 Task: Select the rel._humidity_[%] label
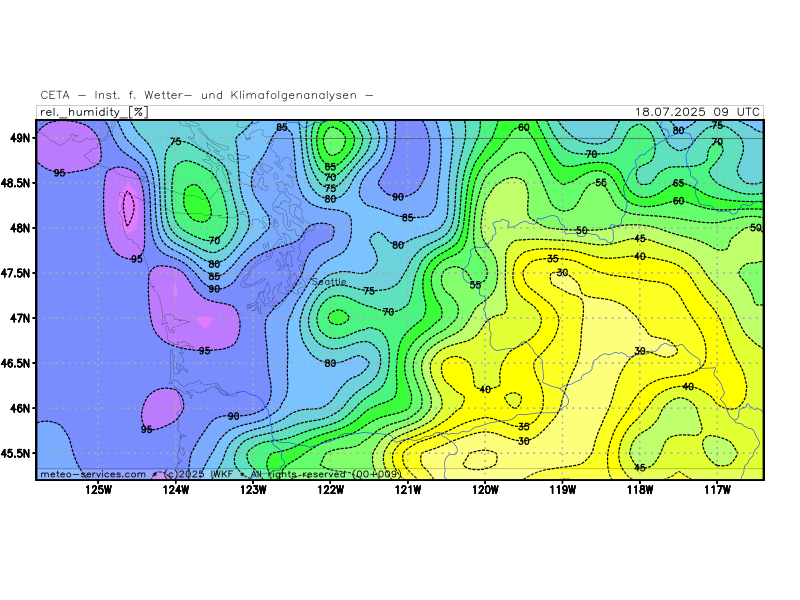tap(94, 112)
